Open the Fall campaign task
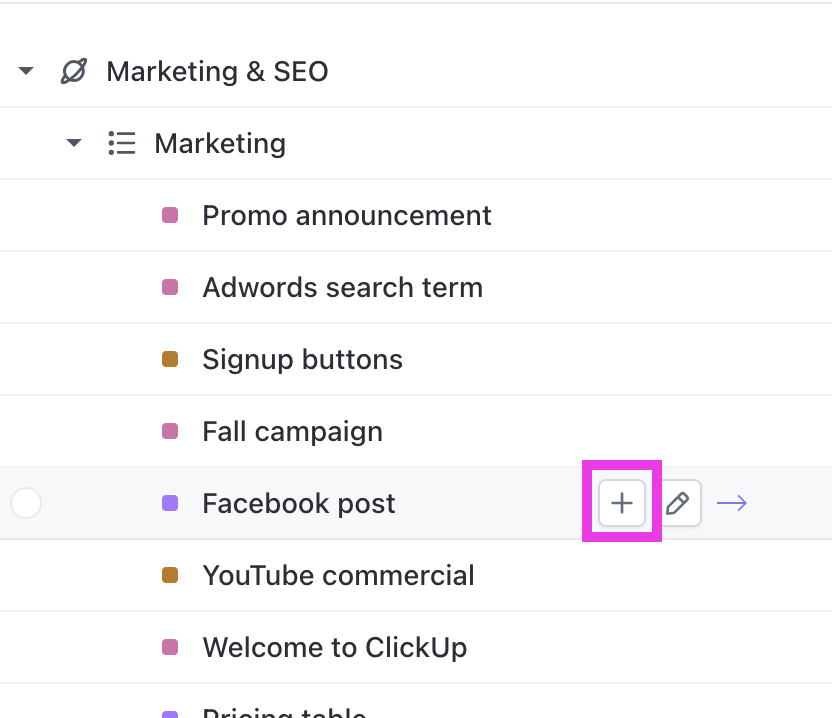Image resolution: width=832 pixels, height=718 pixels. pyautogui.click(x=292, y=431)
